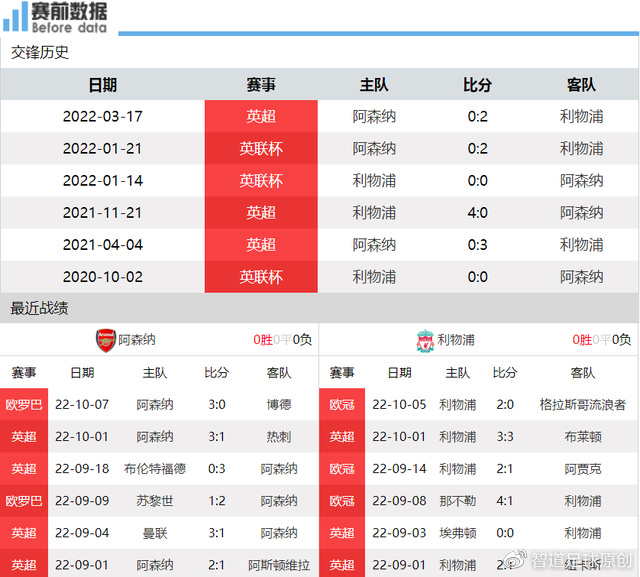The height and width of the screenshot is (577, 640).
Task: Select the 2022-01-14 date cell
Action: tap(102, 180)
